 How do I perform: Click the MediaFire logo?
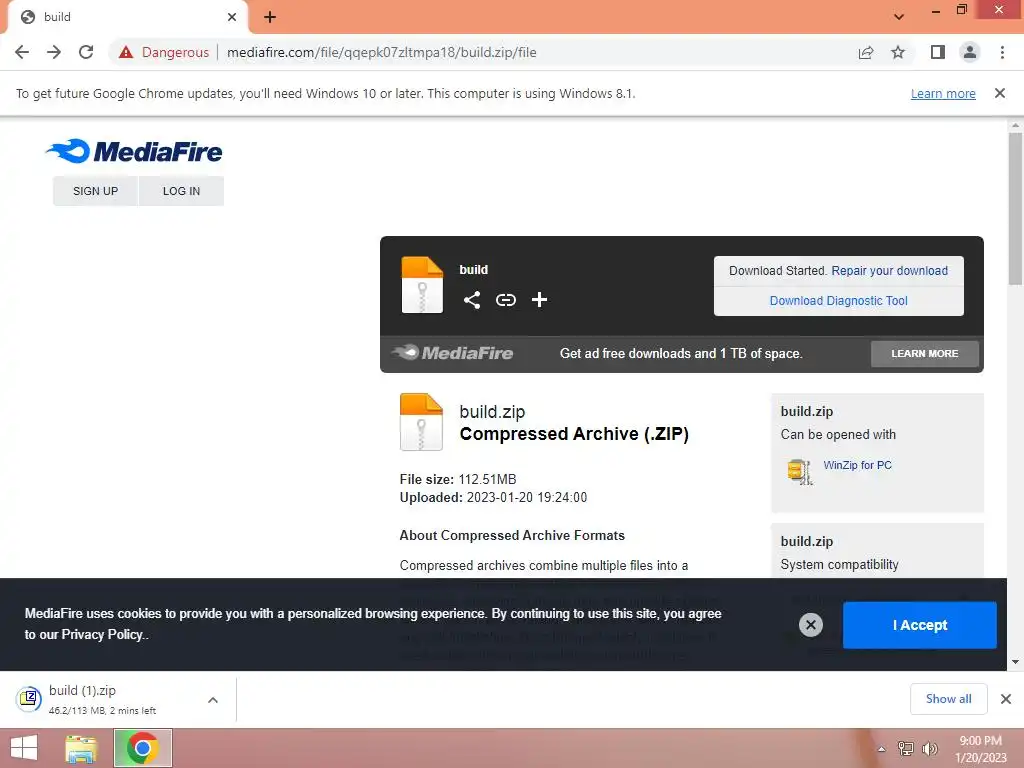(x=134, y=152)
